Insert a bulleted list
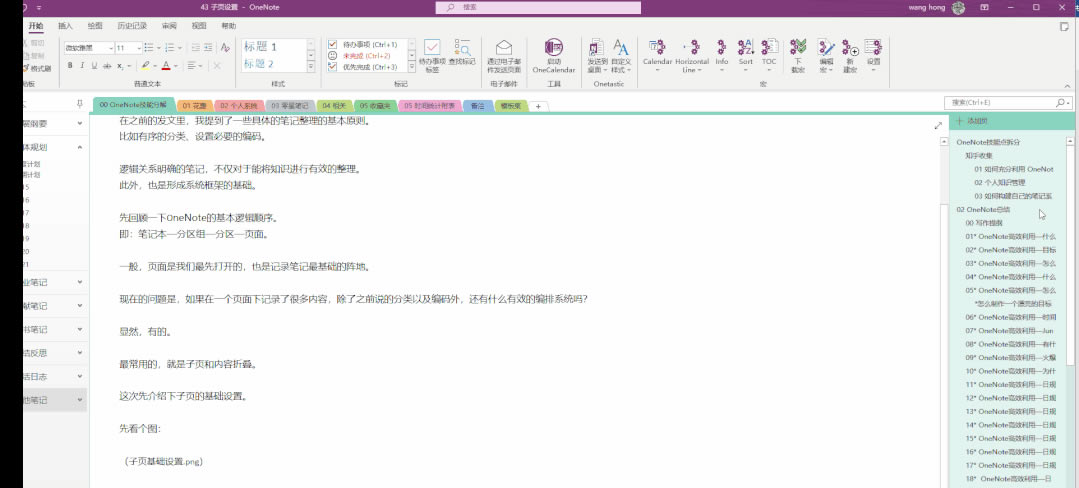Viewport: 1079px width, 488px height. click(x=151, y=47)
